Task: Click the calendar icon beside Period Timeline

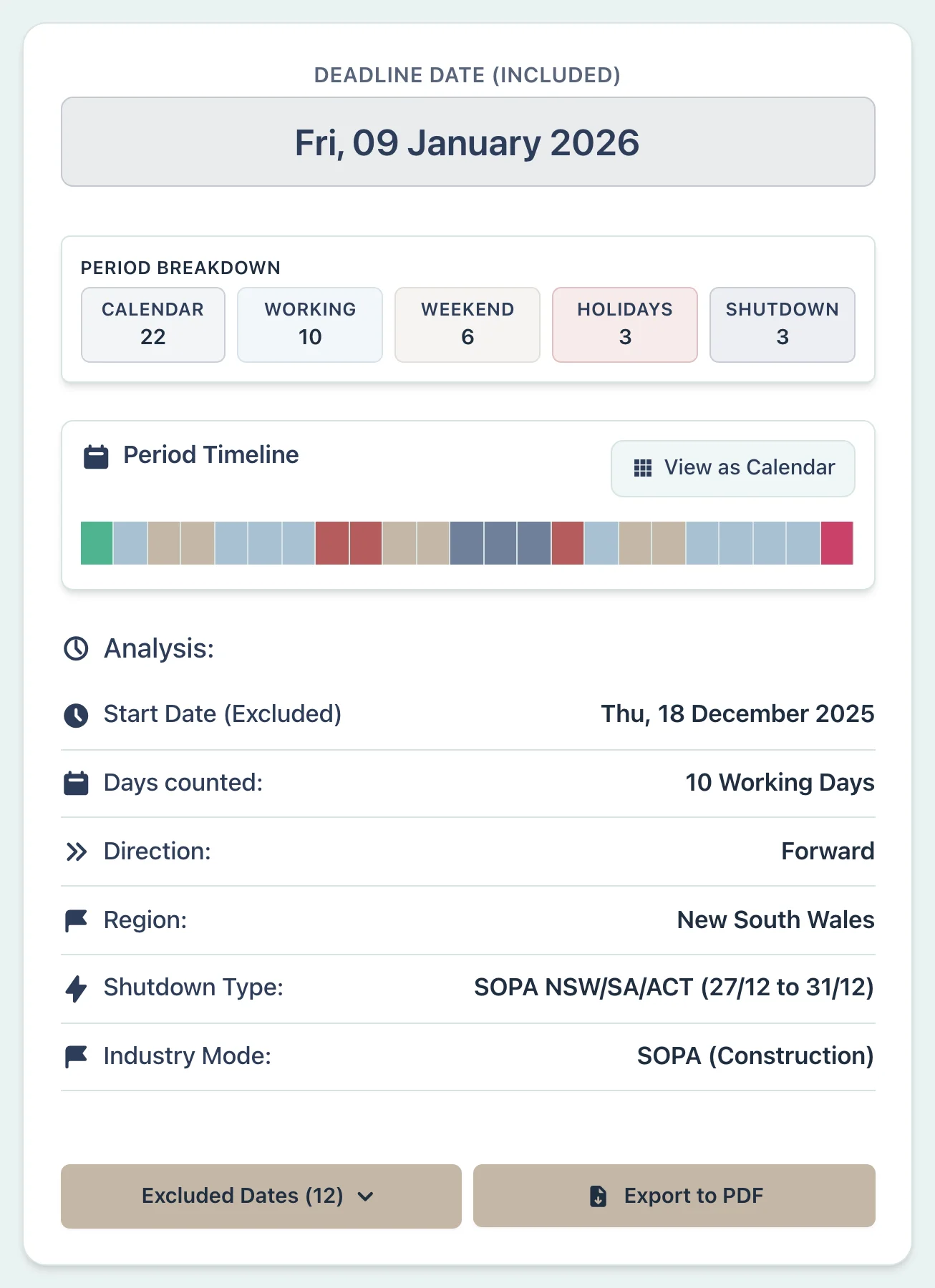Action: click(x=95, y=455)
